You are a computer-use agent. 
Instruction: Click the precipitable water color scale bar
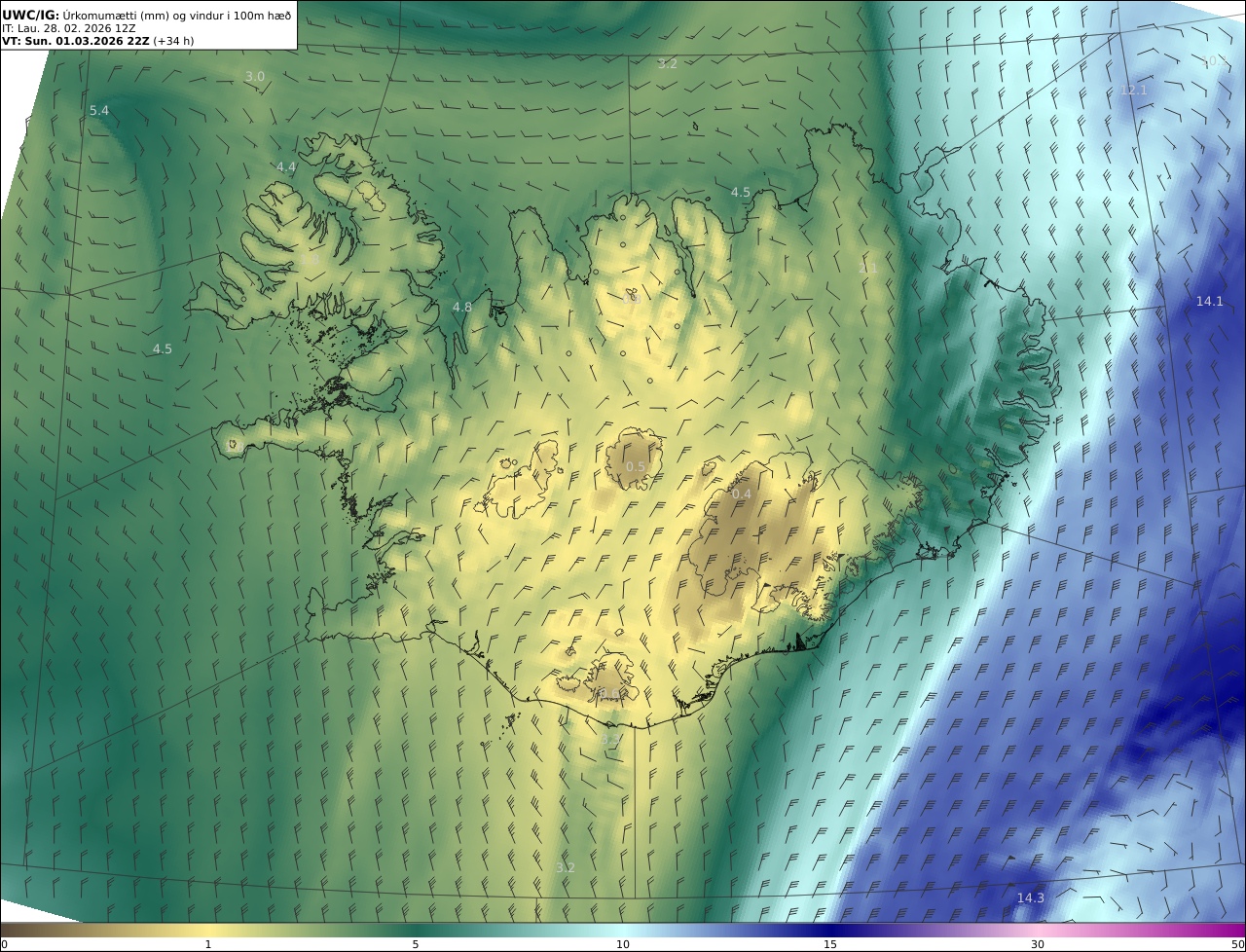coord(623,930)
